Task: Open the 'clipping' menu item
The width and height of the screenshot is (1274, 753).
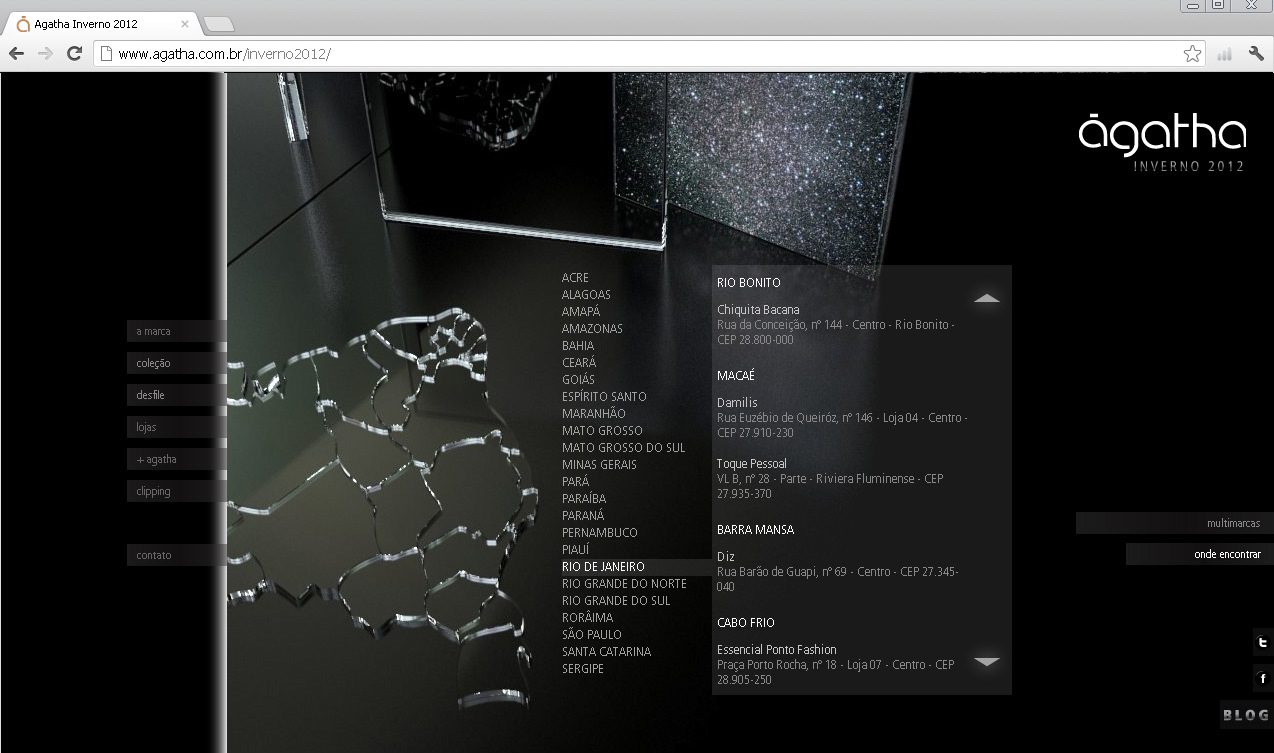Action: pyautogui.click(x=177, y=491)
